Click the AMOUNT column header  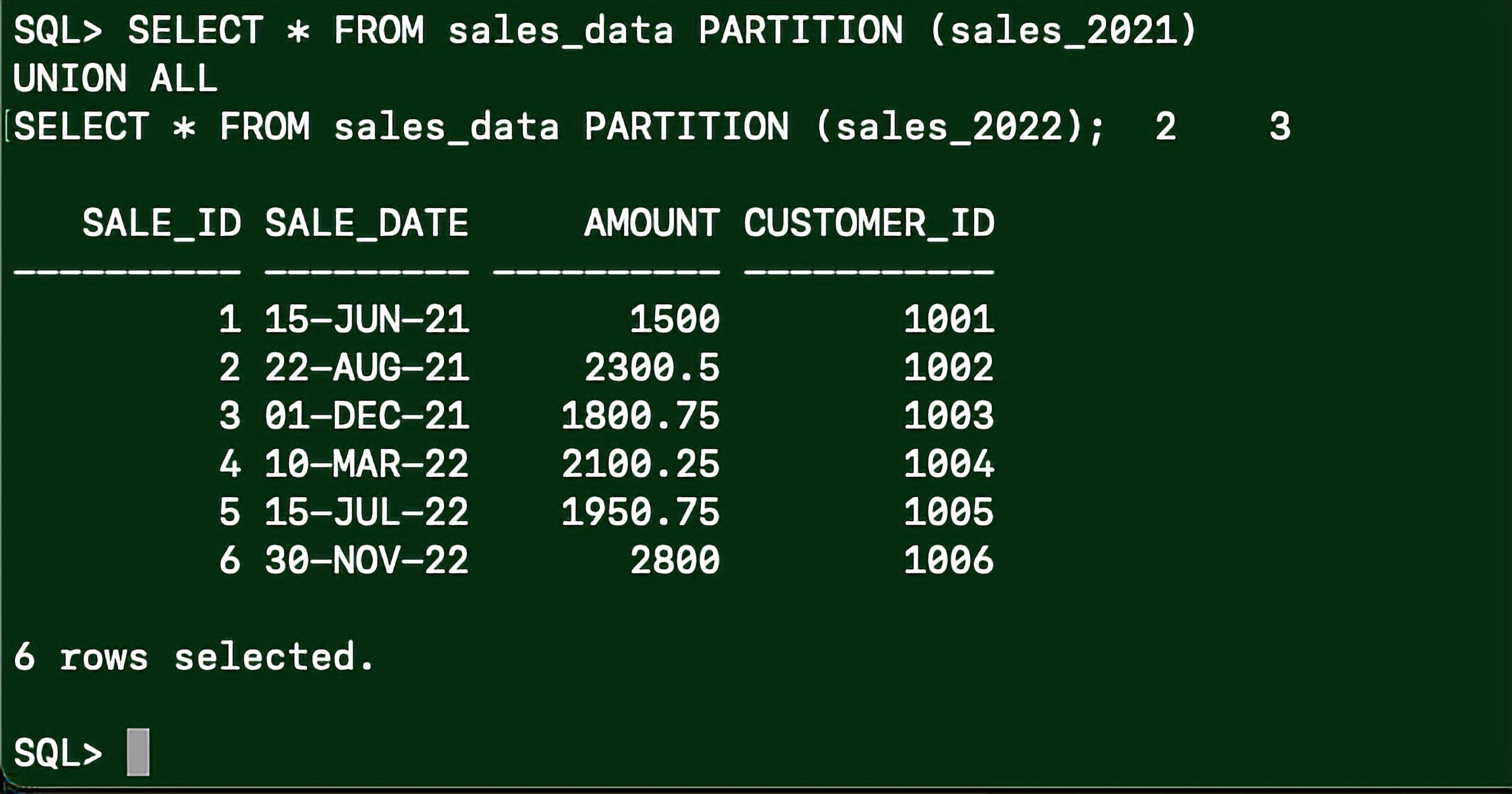(652, 223)
